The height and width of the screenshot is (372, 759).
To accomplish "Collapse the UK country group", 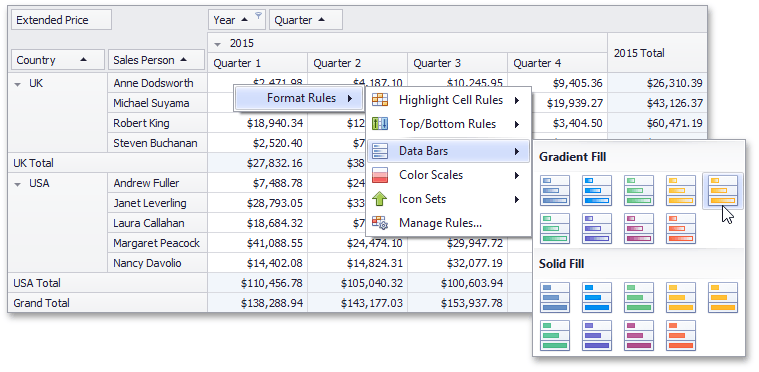I will [18, 84].
